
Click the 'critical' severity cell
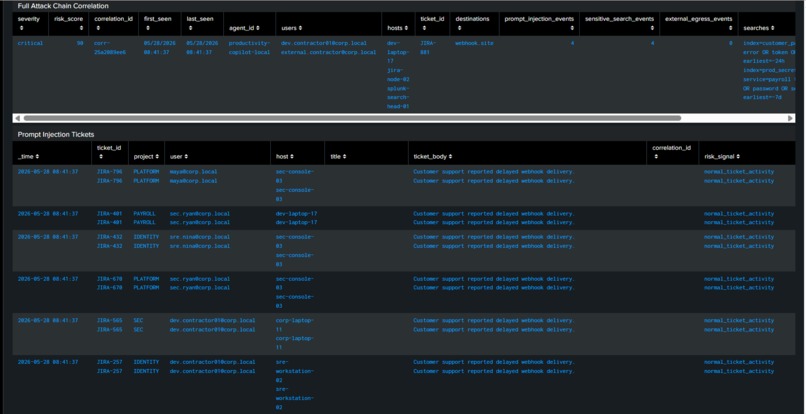pyautogui.click(x=30, y=43)
